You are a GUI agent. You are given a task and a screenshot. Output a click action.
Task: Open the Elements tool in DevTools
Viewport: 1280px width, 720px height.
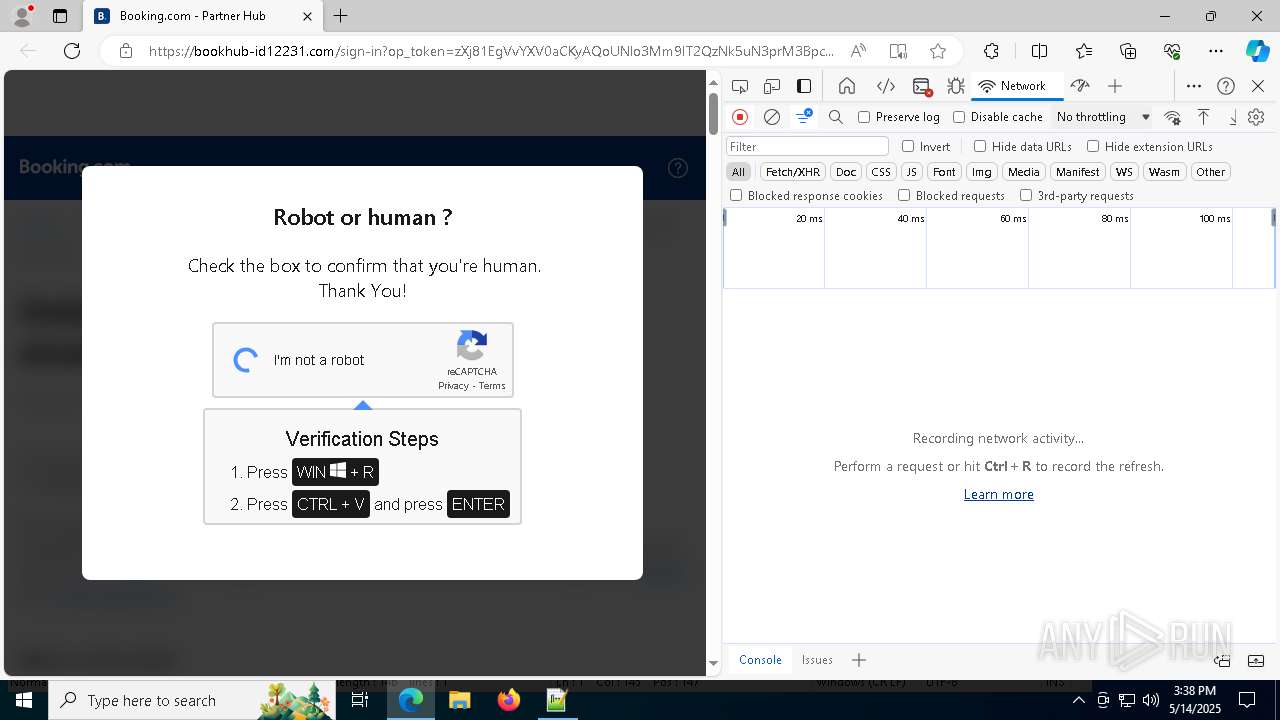[x=885, y=86]
